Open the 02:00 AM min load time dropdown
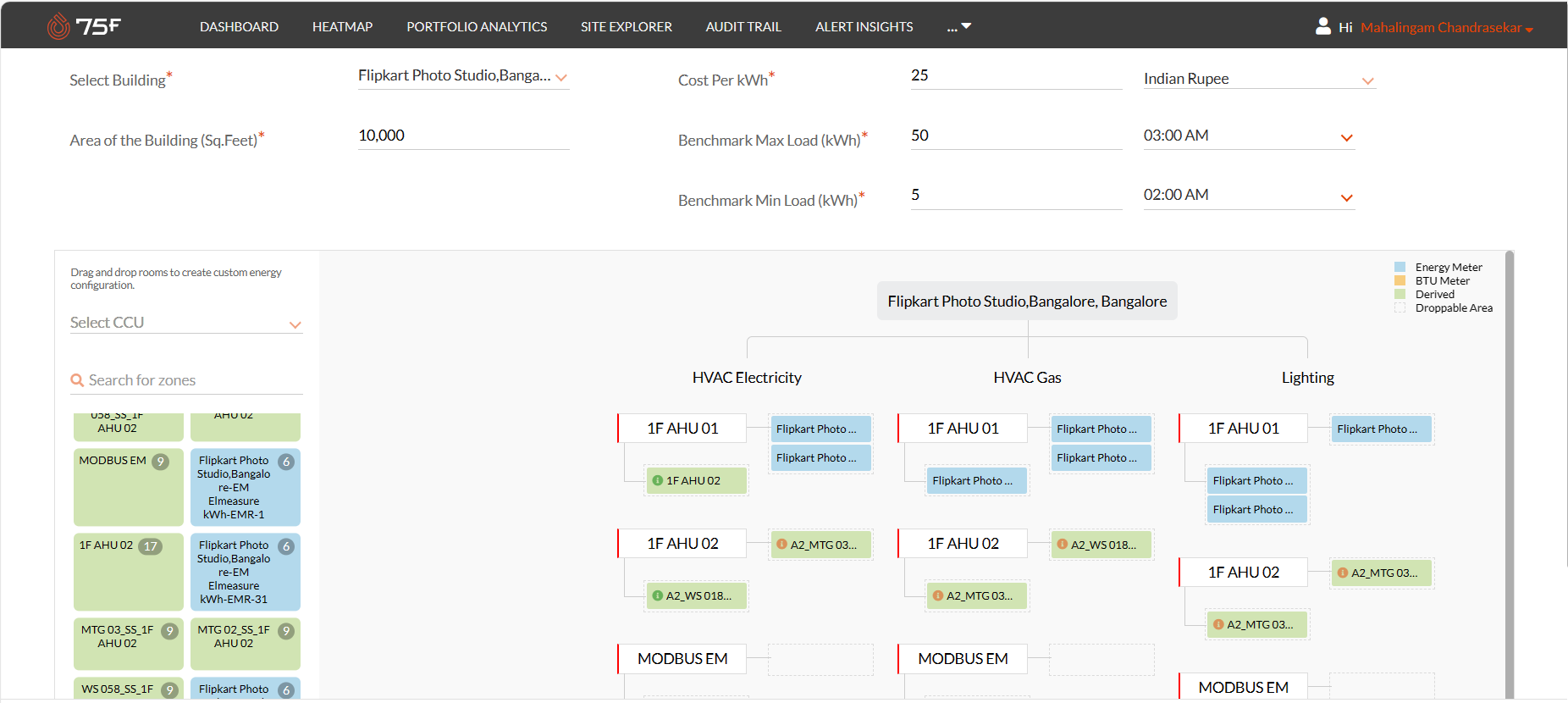The image size is (1568, 703). pyautogui.click(x=1250, y=196)
